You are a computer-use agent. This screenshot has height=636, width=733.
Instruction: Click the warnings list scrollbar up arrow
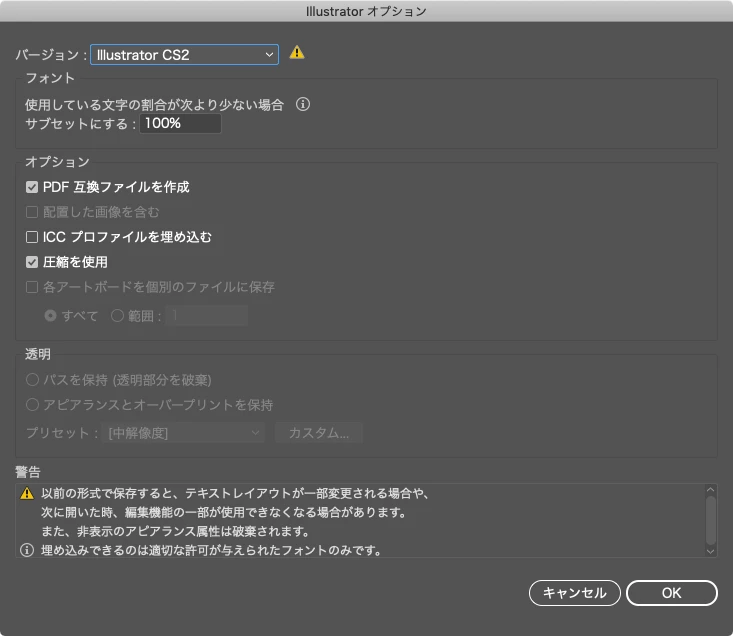(711, 490)
